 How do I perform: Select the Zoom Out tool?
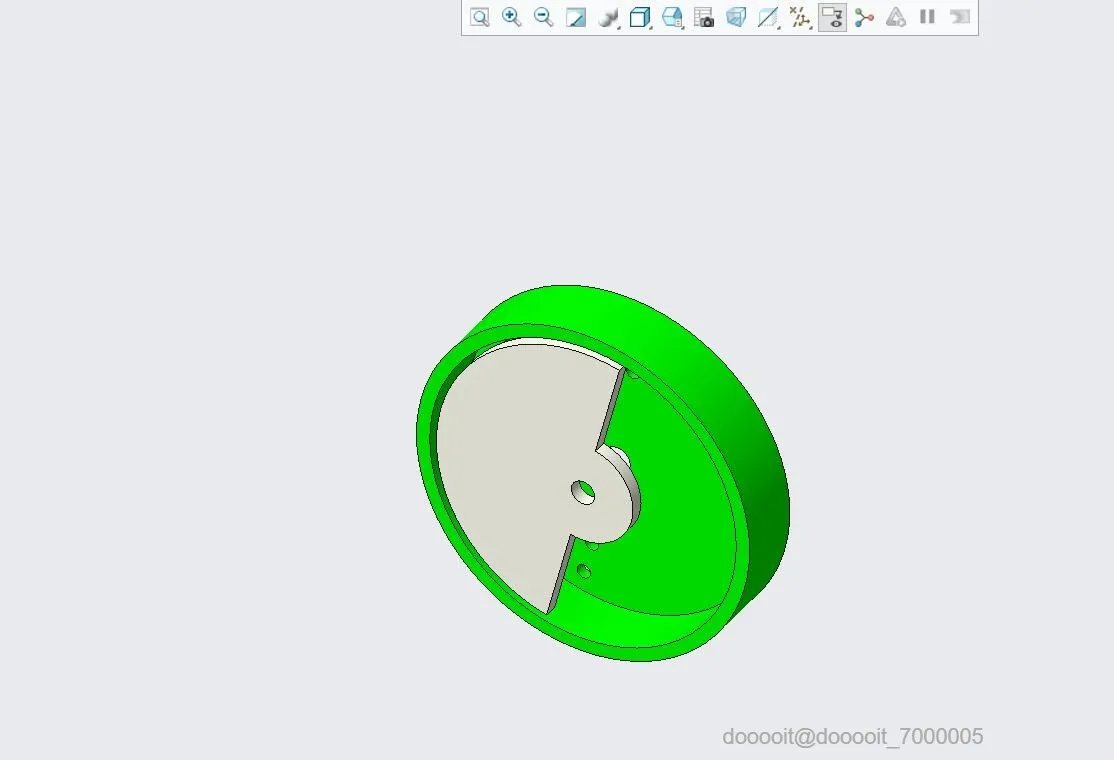[x=544, y=17]
